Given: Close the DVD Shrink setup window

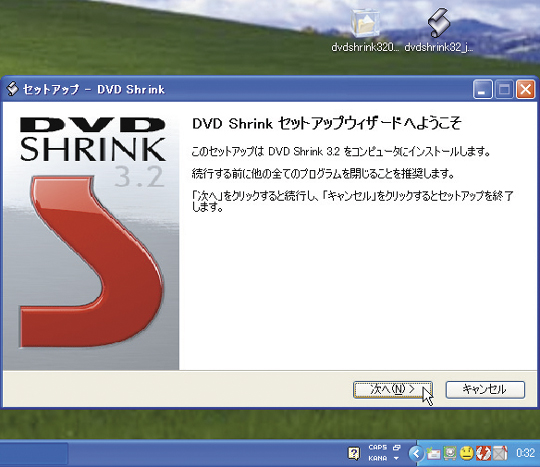Looking at the screenshot, I should point(525,90).
